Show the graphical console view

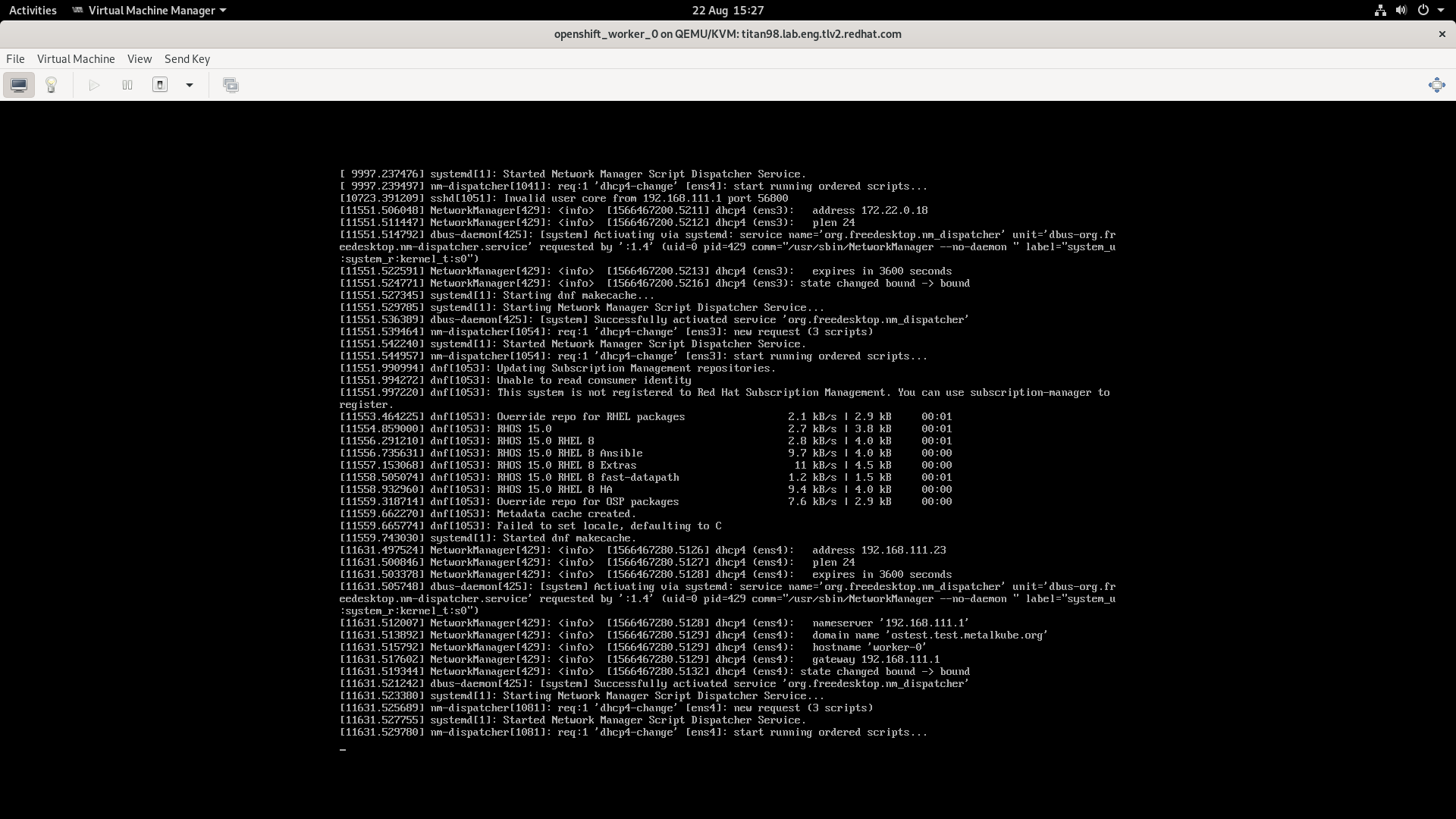[19, 85]
